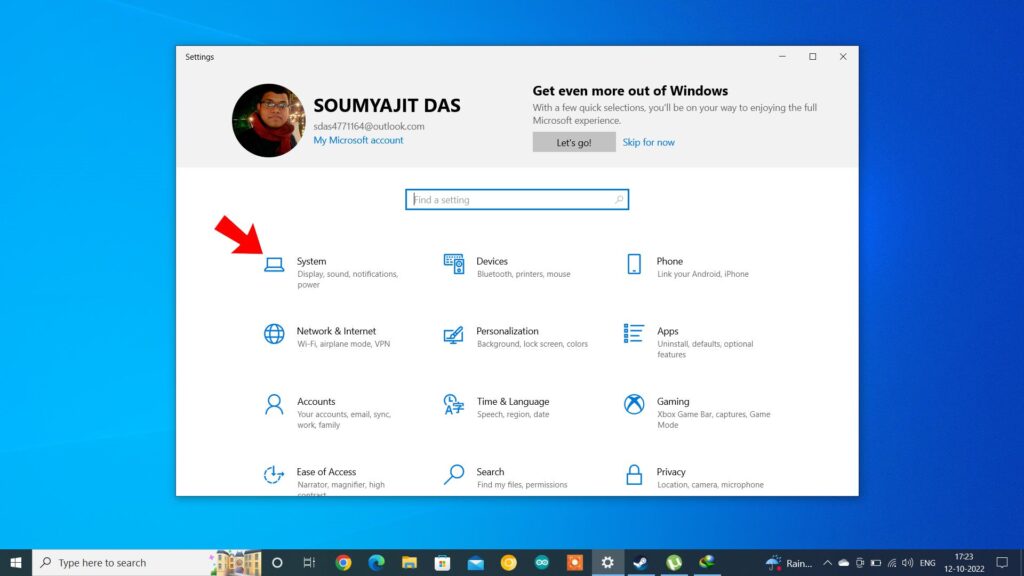The width and height of the screenshot is (1024, 576).
Task: Click the Let's go! button
Action: pyautogui.click(x=574, y=142)
